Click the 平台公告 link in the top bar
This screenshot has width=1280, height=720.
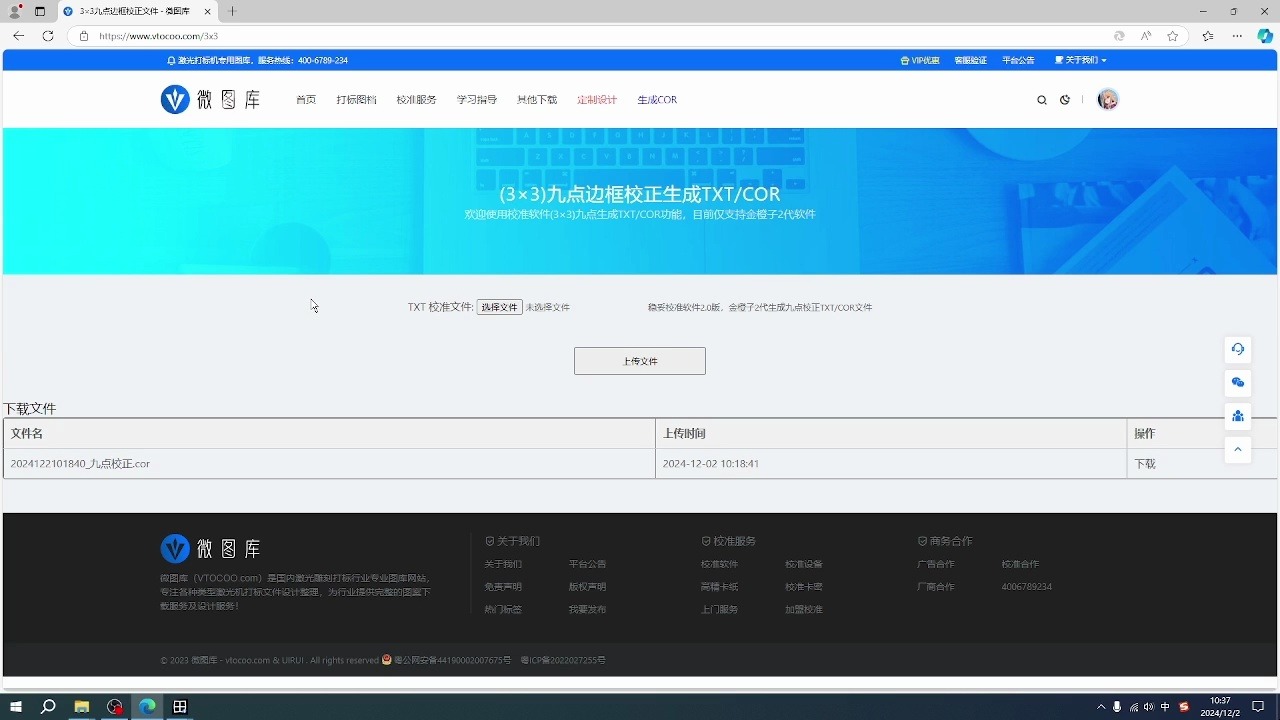pyautogui.click(x=1018, y=60)
